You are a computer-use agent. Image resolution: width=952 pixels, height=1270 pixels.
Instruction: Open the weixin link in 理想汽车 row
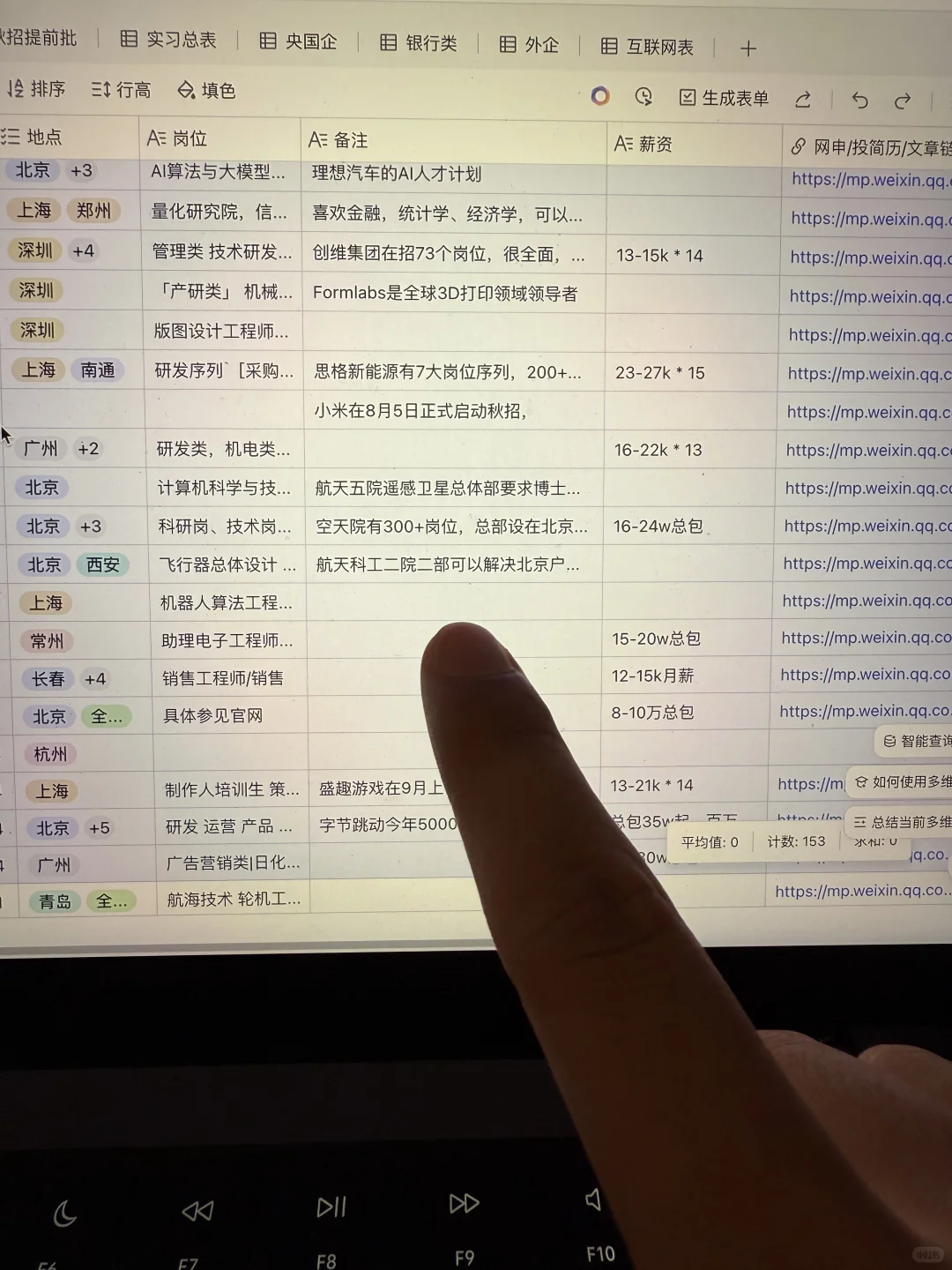click(871, 179)
